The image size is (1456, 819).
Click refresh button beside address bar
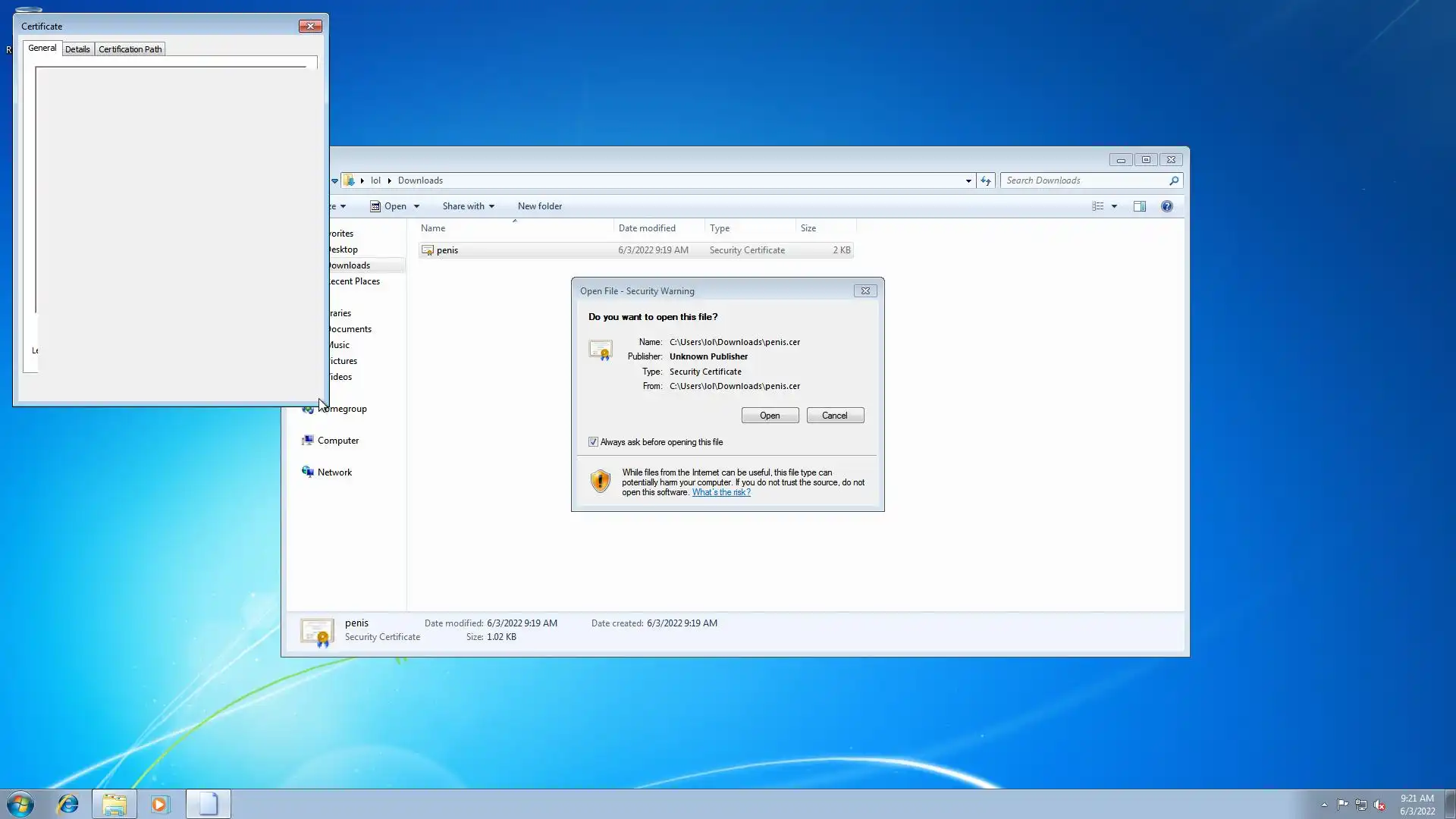(x=985, y=180)
